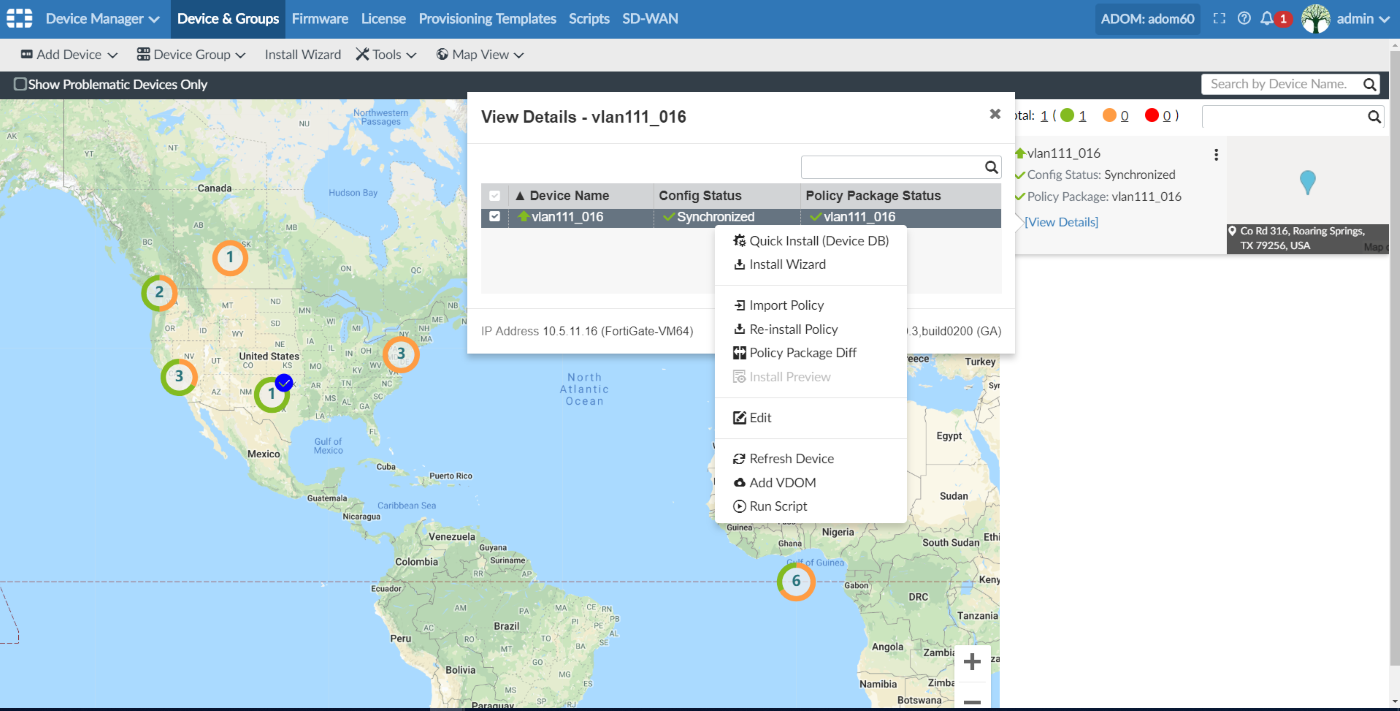Close the View Details dialog
The height and width of the screenshot is (711, 1400).
click(x=995, y=114)
